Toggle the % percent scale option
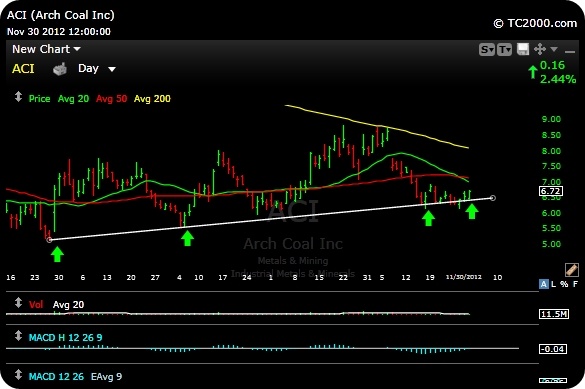 [x=564, y=284]
